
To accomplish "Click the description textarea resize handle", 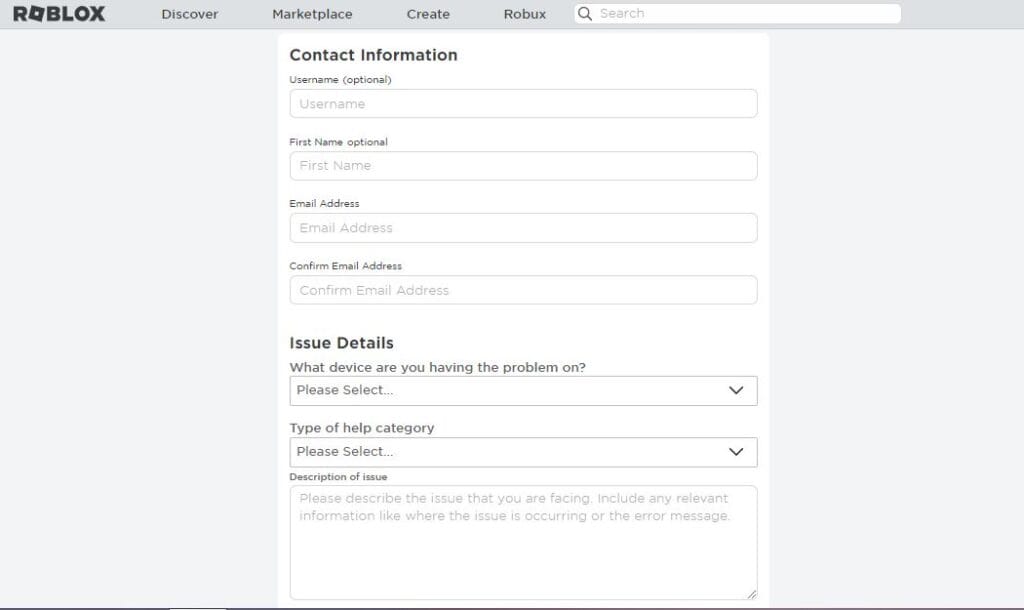I will pyautogui.click(x=752, y=594).
